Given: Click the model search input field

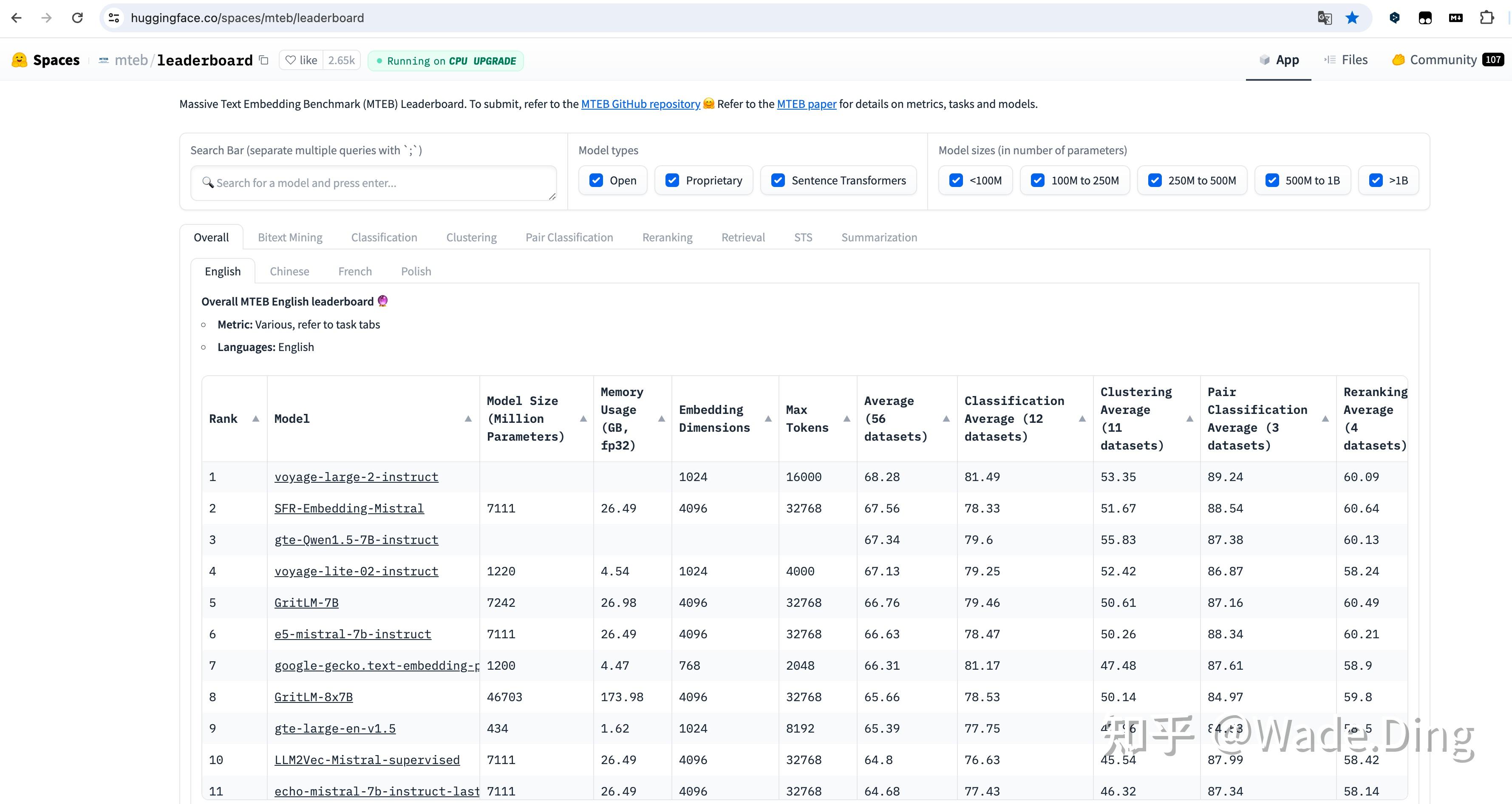Looking at the screenshot, I should coord(373,183).
